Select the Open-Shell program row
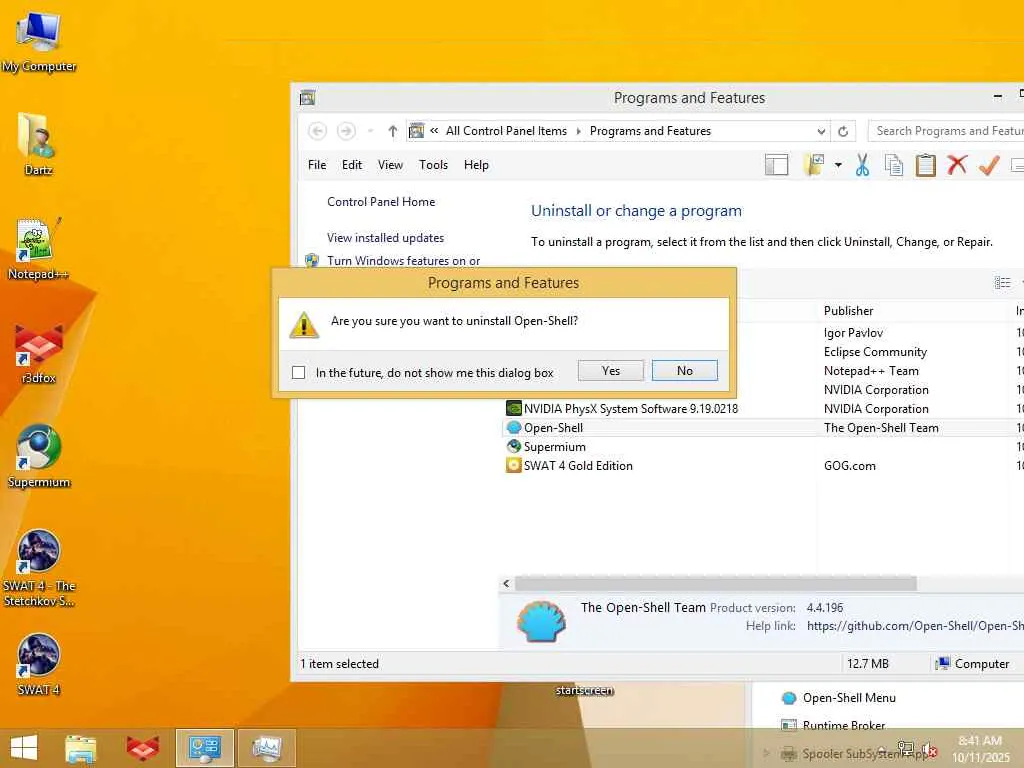The image size is (1024, 768). tap(763, 428)
